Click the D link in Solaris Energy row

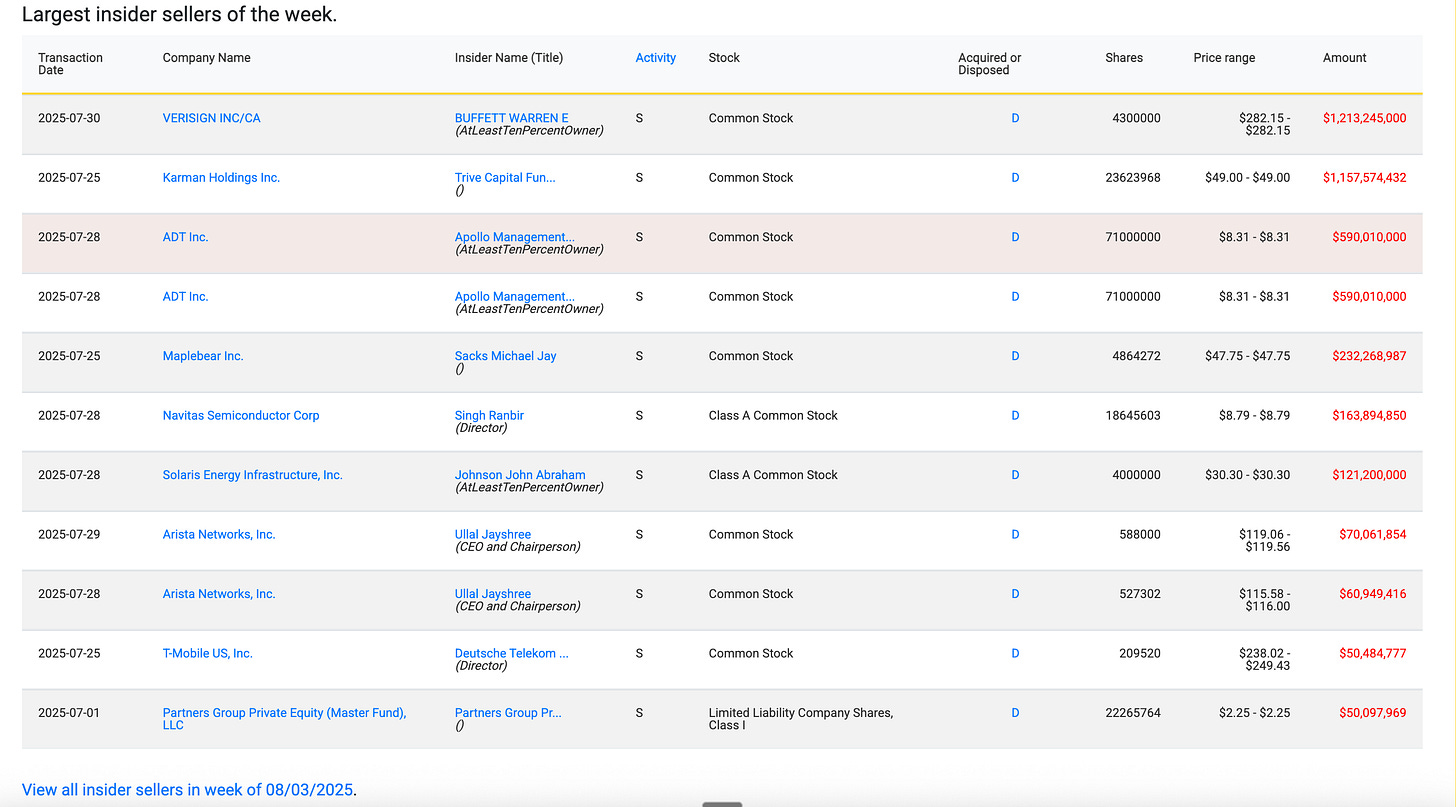coord(1015,475)
